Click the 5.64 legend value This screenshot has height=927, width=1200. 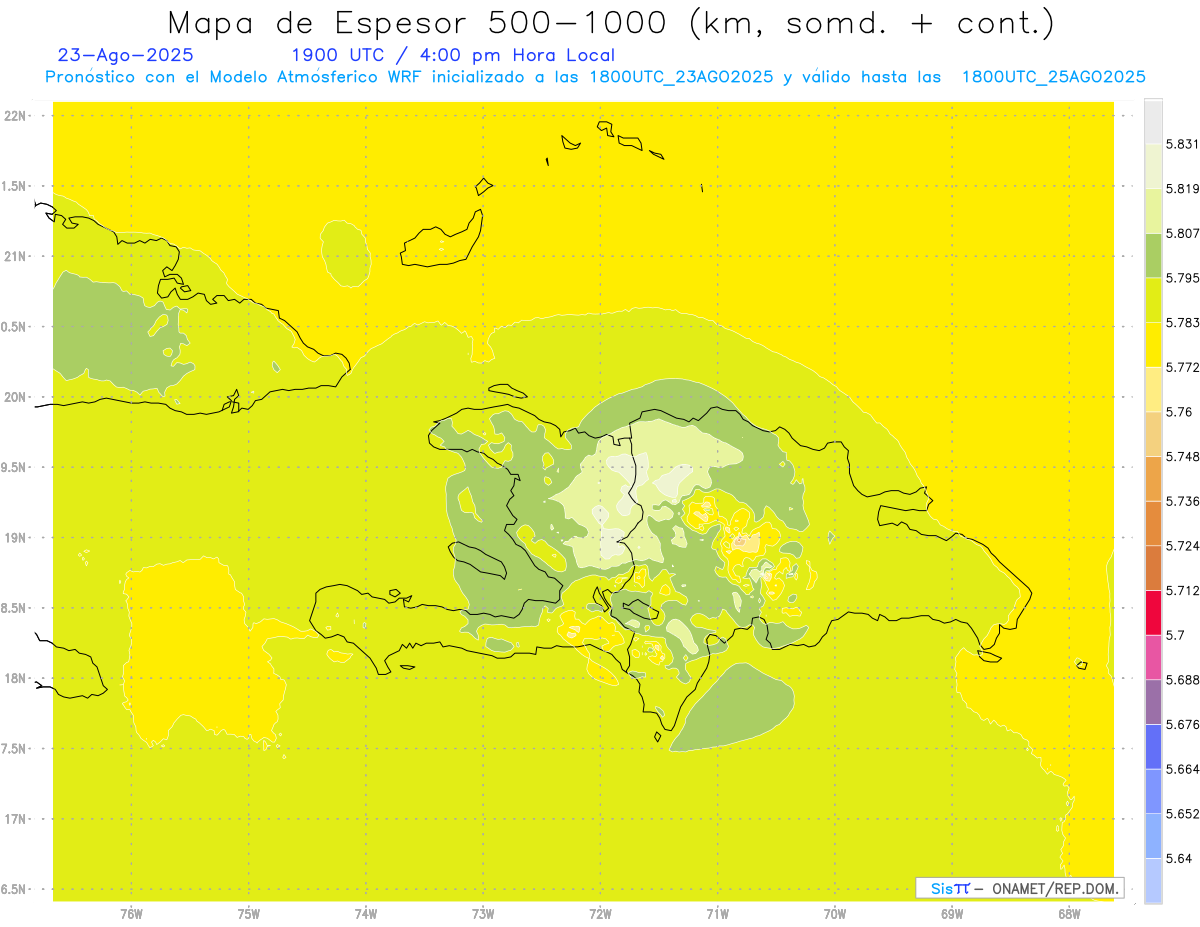coord(1179,859)
